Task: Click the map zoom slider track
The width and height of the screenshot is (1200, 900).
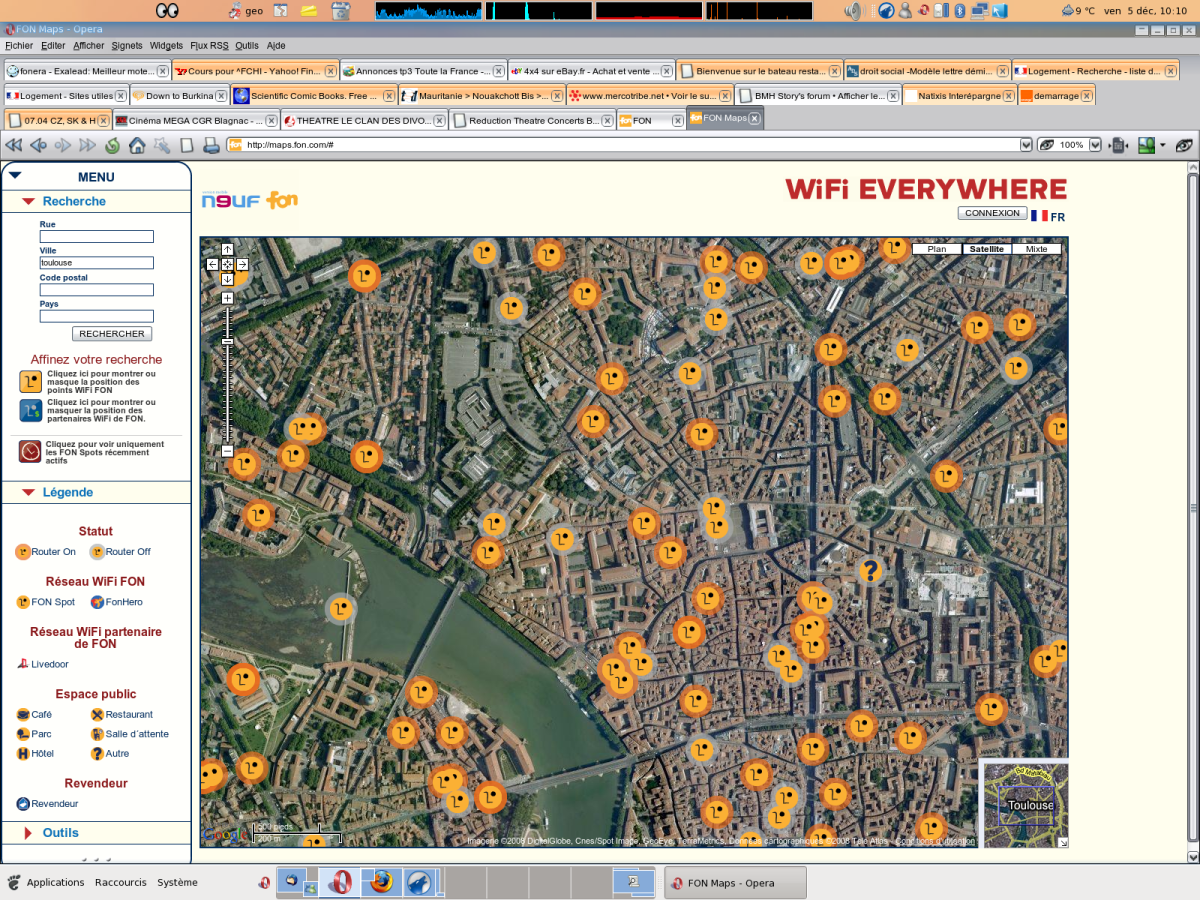Action: 228,390
